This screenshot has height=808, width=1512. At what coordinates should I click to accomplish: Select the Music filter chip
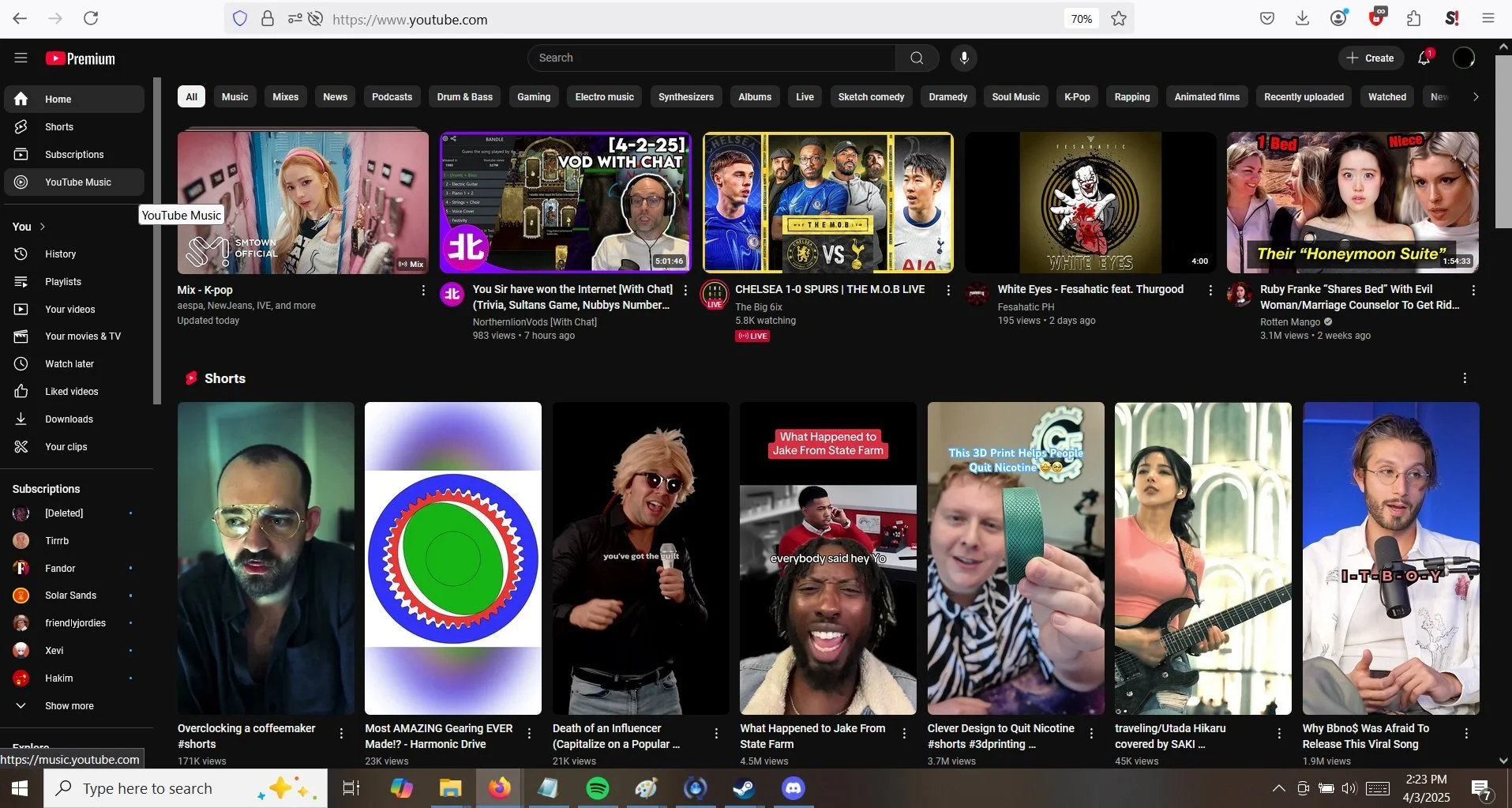click(234, 96)
